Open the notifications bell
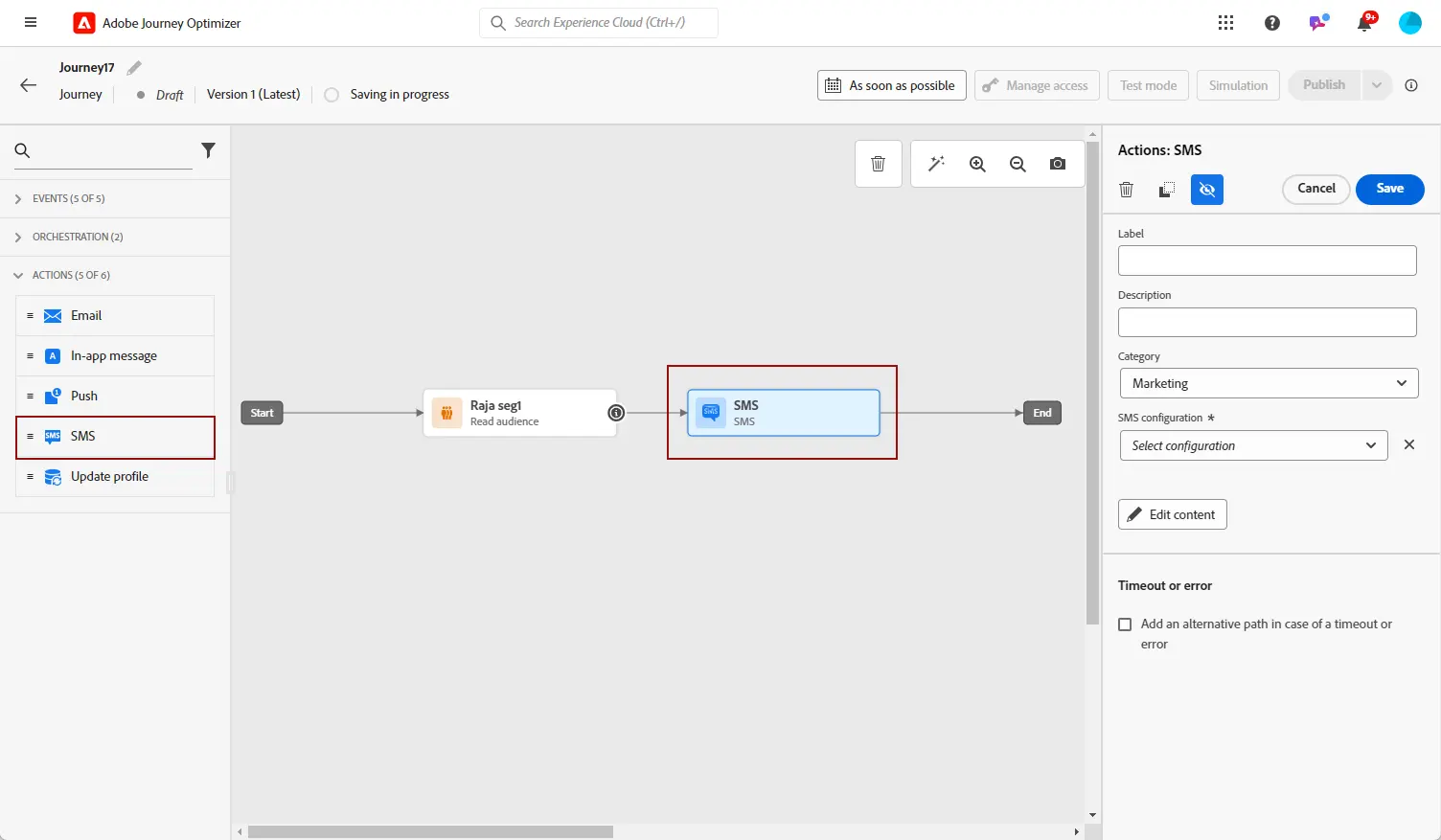Viewport: 1441px width, 840px height. (1364, 23)
